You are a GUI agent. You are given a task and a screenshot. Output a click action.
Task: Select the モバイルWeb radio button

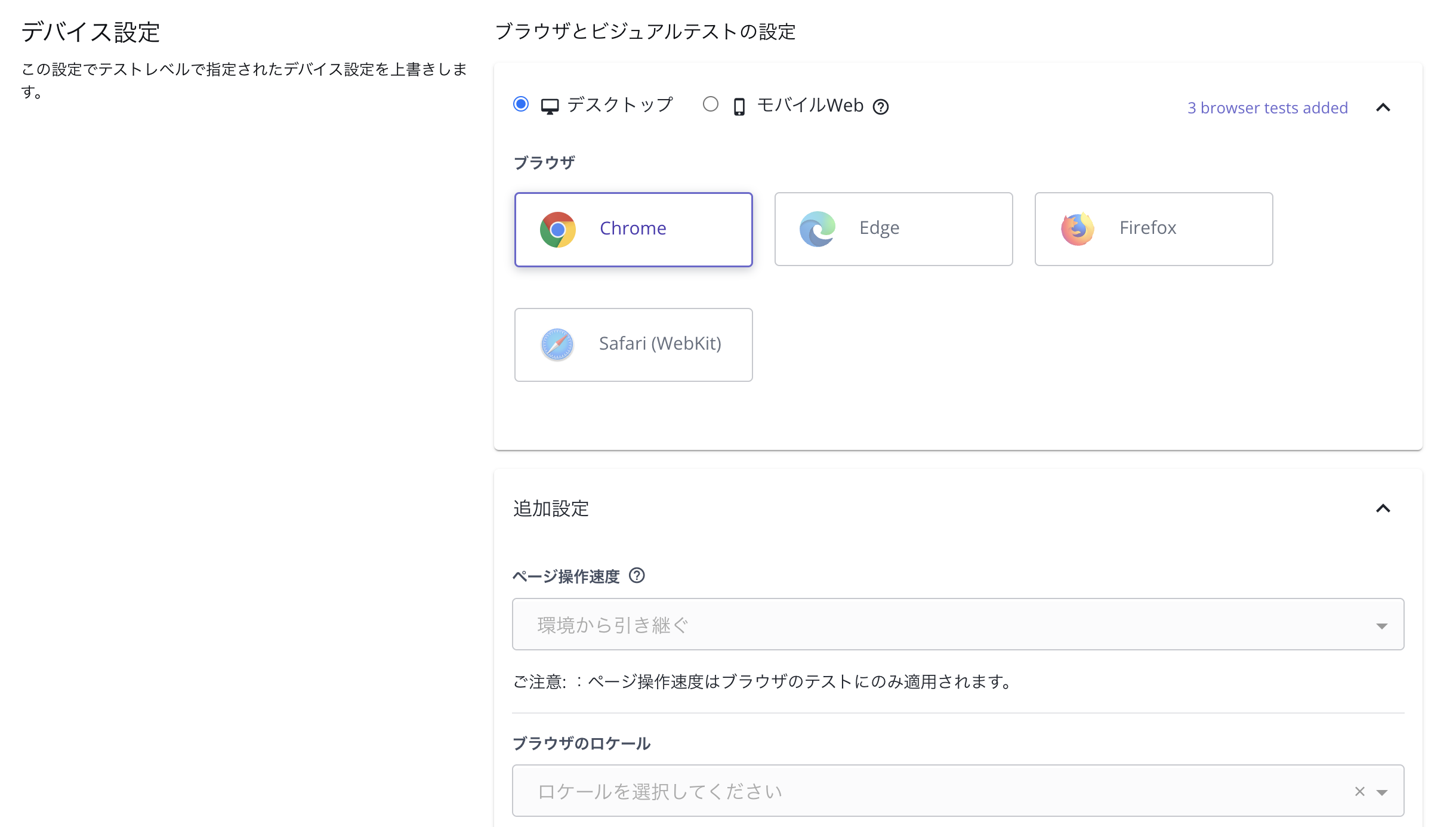[x=710, y=104]
